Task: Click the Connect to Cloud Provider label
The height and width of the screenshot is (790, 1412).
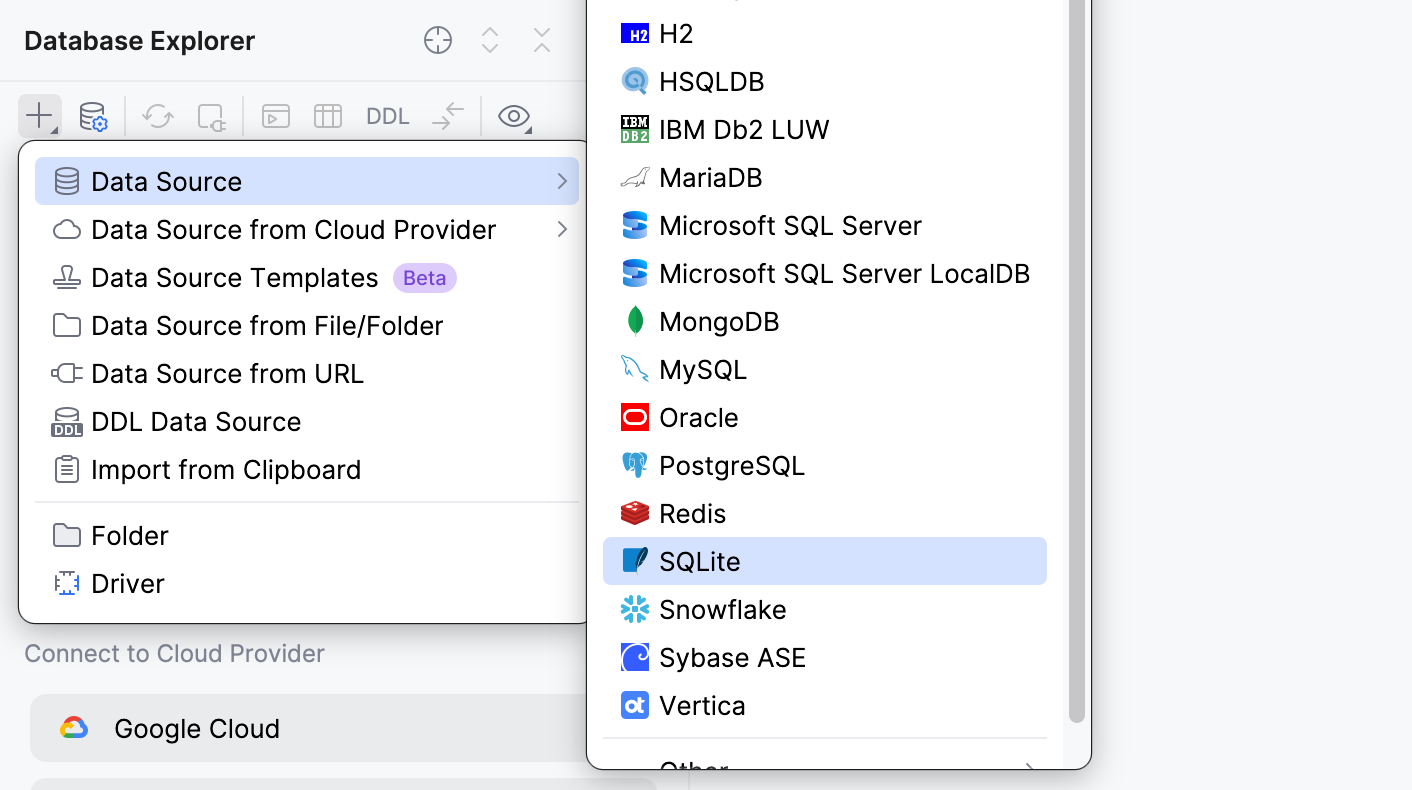Action: [x=175, y=654]
